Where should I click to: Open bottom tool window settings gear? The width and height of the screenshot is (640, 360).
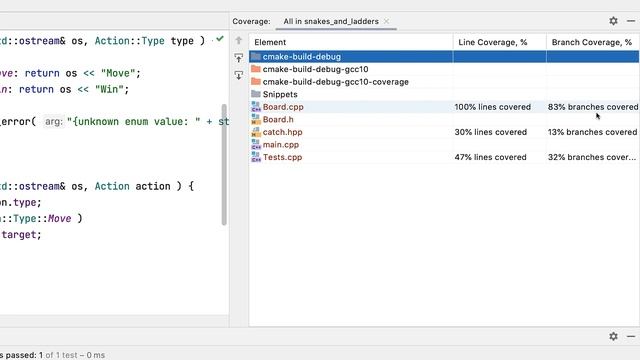(613, 336)
